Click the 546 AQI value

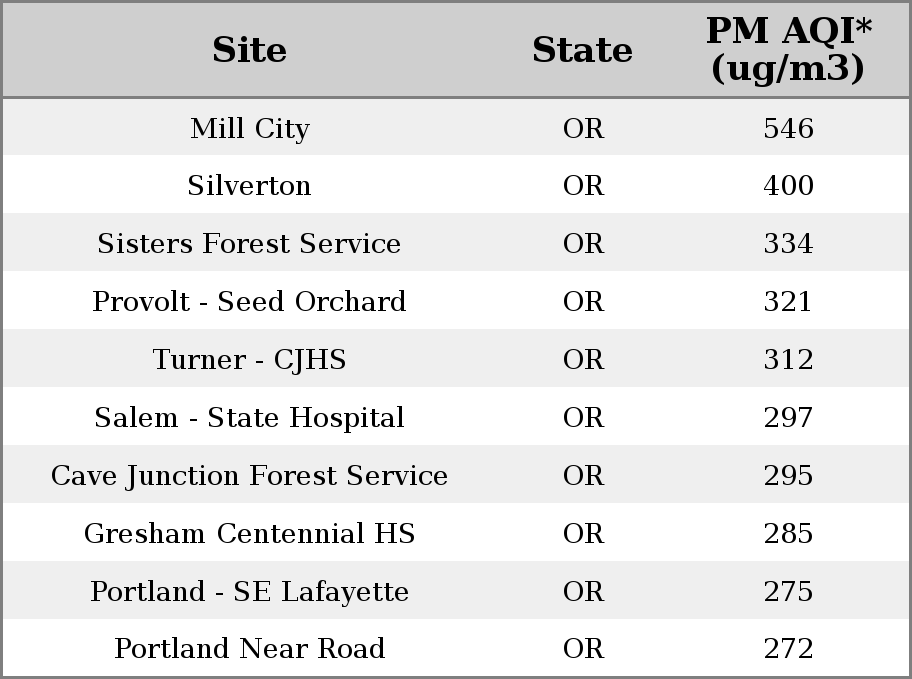coord(788,128)
